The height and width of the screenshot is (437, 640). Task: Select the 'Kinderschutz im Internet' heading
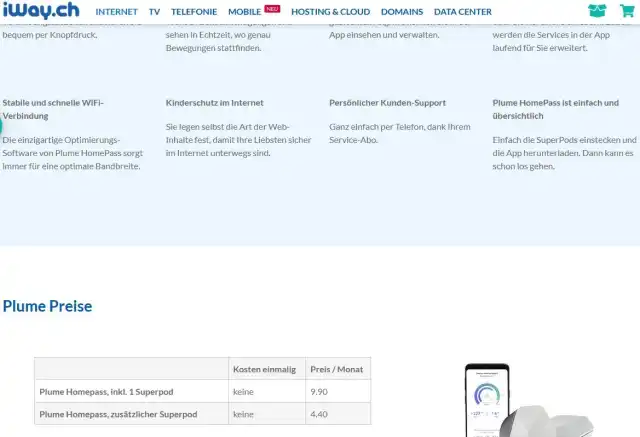click(214, 103)
